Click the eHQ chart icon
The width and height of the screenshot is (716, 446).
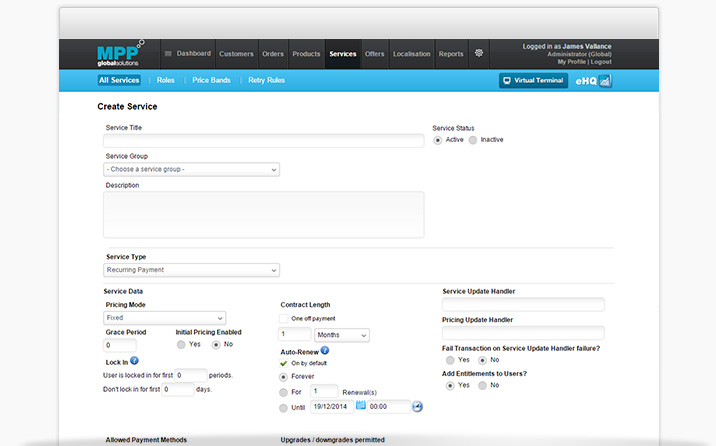pos(605,81)
